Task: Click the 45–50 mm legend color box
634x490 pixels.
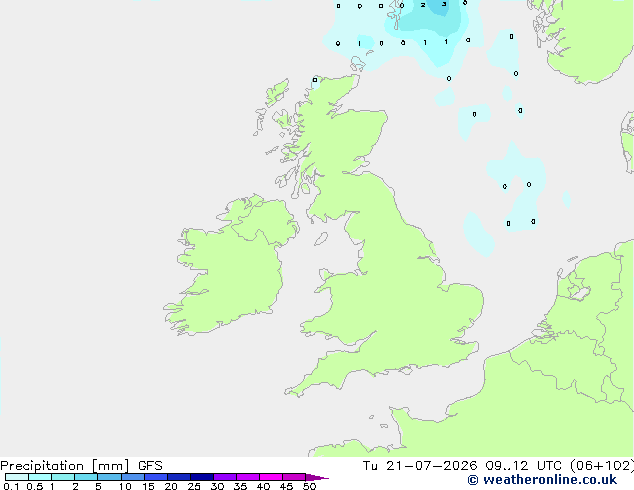Action: (x=294, y=477)
